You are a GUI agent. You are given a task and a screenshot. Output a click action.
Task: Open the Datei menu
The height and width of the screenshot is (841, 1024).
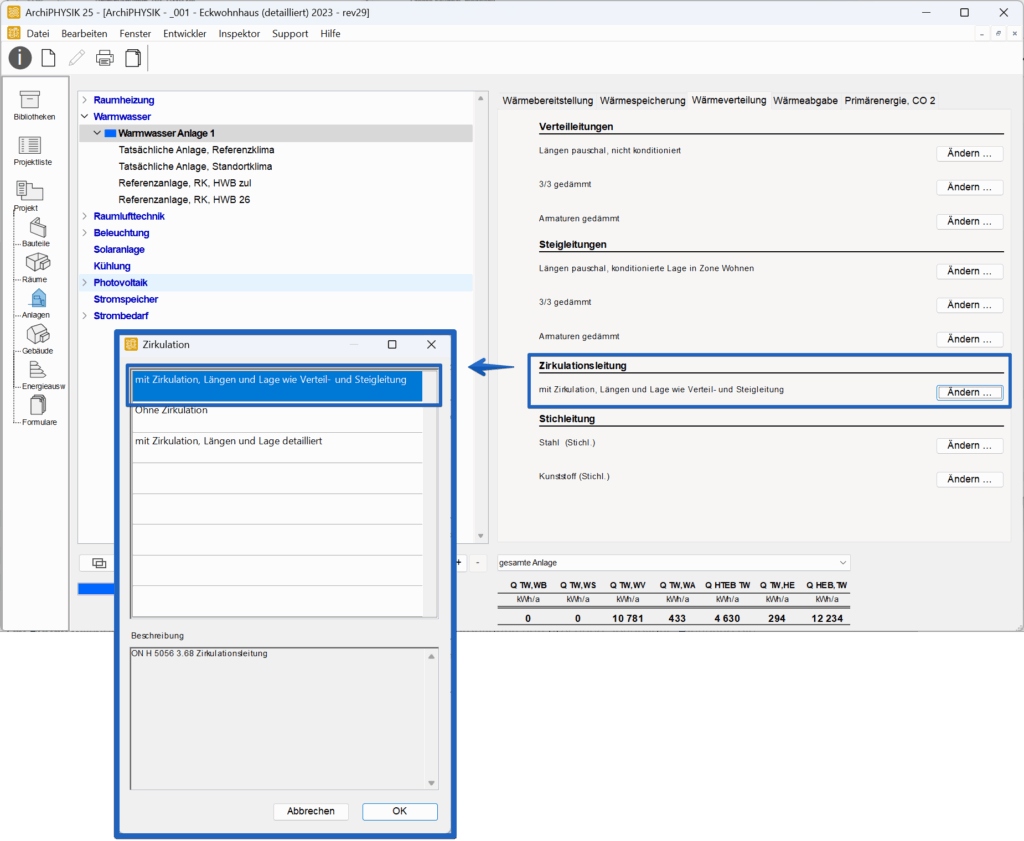pos(38,33)
